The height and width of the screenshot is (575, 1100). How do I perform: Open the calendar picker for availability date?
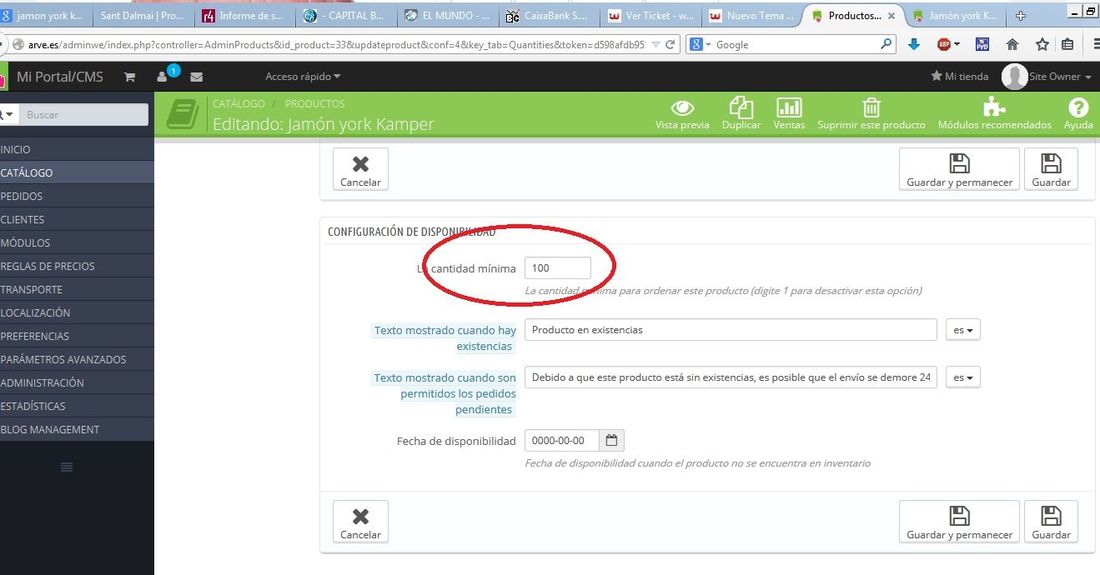tap(611, 440)
